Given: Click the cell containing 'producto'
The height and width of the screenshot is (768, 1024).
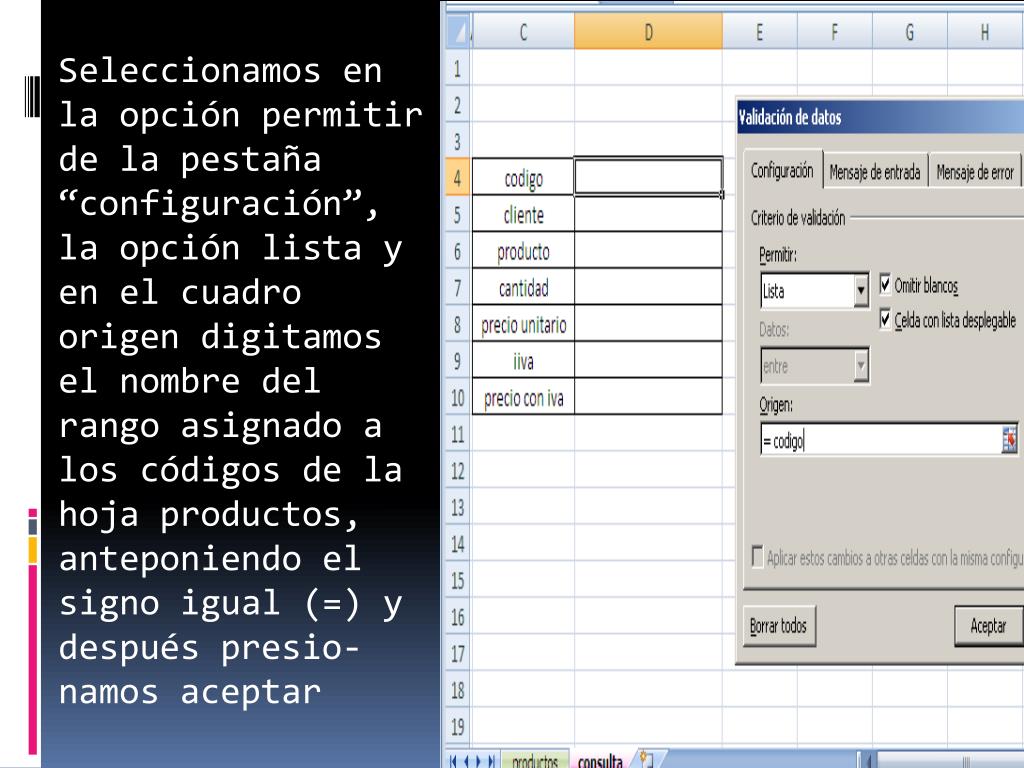Looking at the screenshot, I should coord(523,250).
